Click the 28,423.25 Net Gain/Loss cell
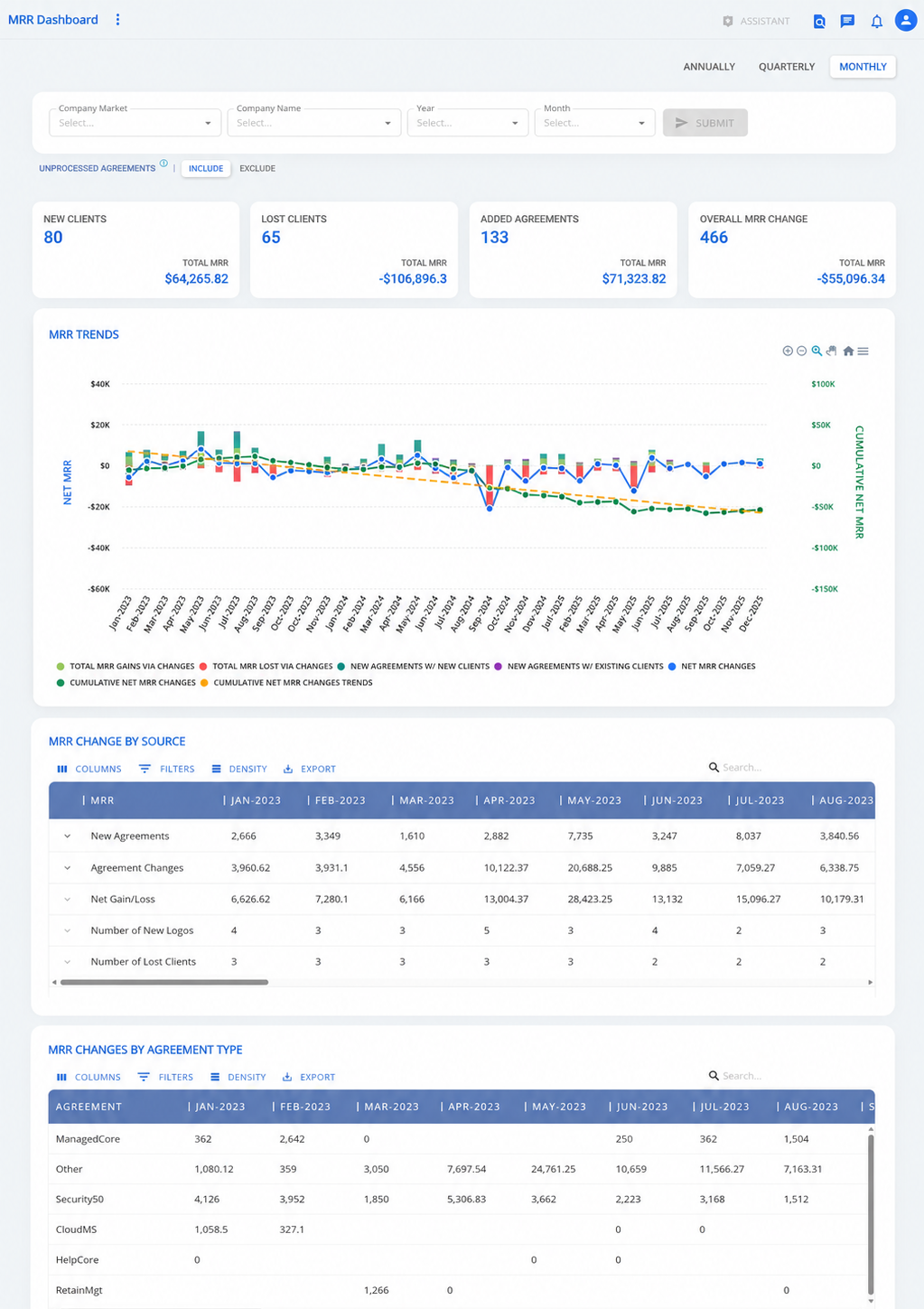The width and height of the screenshot is (924, 1309). [590, 900]
